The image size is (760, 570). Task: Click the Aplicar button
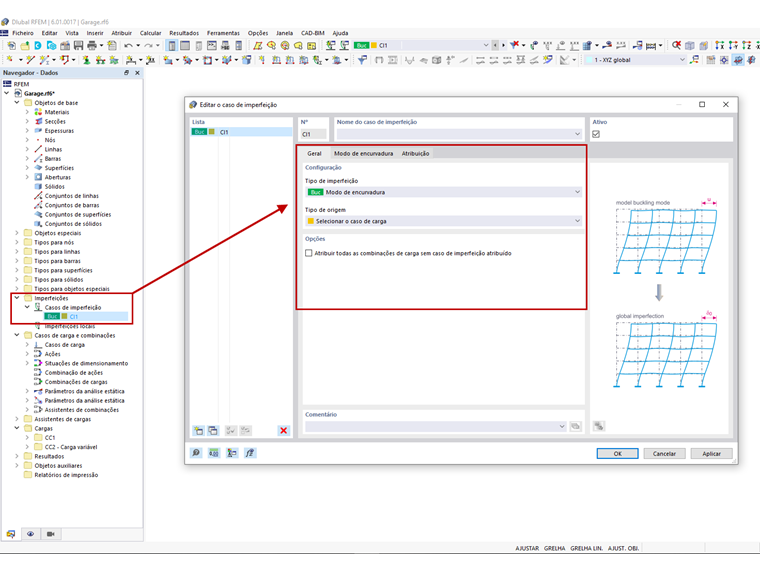[711, 454]
